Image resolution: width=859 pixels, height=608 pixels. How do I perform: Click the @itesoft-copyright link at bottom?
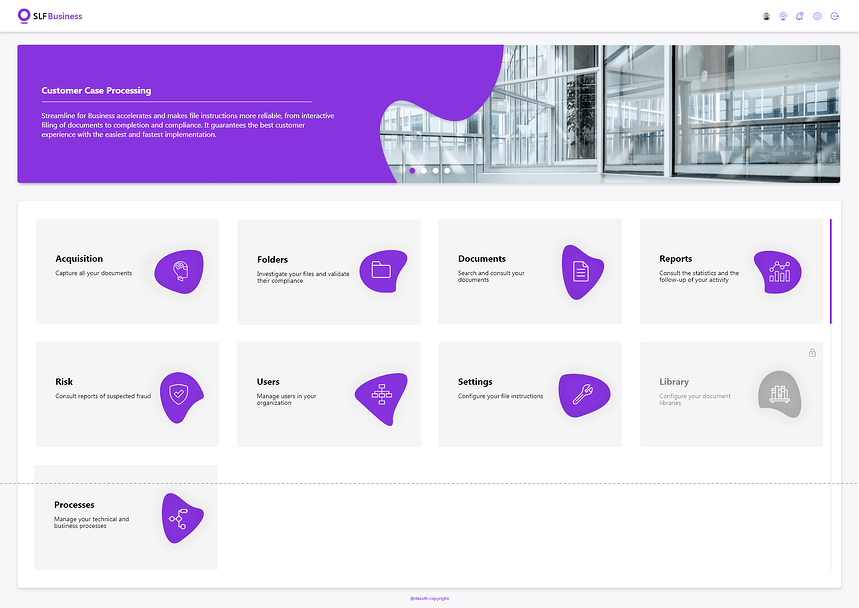[x=429, y=597]
